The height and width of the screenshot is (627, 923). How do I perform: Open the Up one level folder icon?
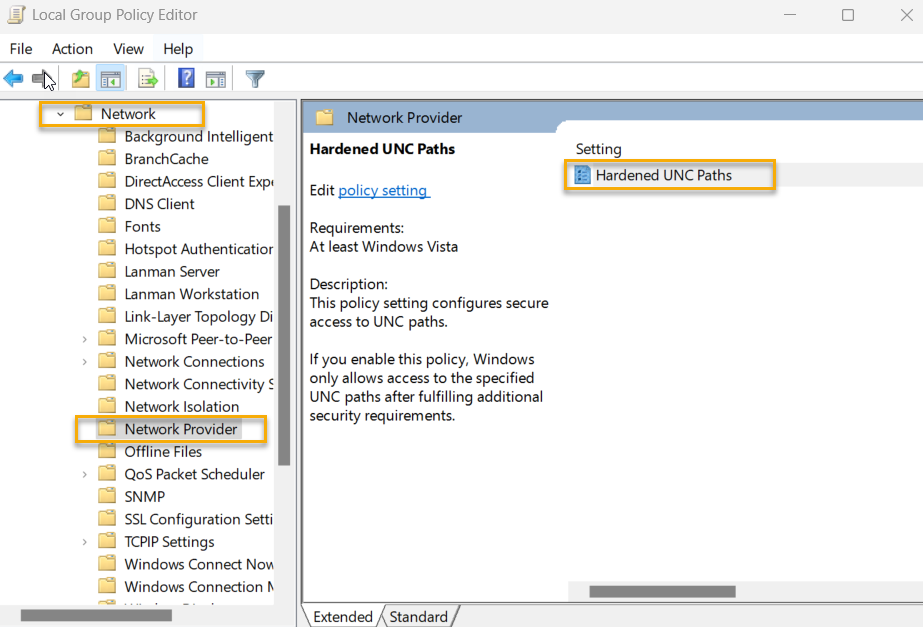(x=80, y=78)
